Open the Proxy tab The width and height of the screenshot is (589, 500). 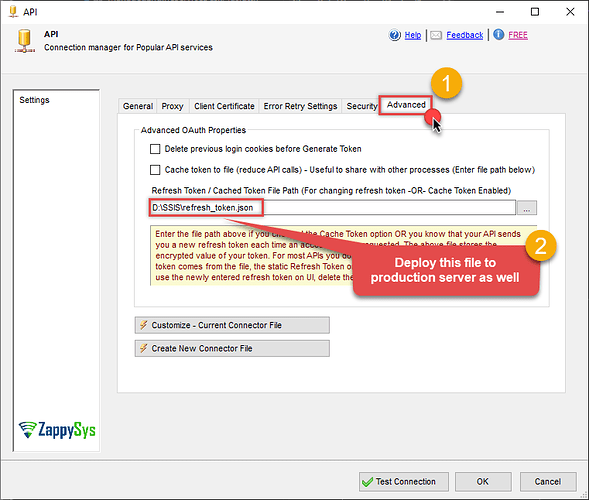point(172,106)
